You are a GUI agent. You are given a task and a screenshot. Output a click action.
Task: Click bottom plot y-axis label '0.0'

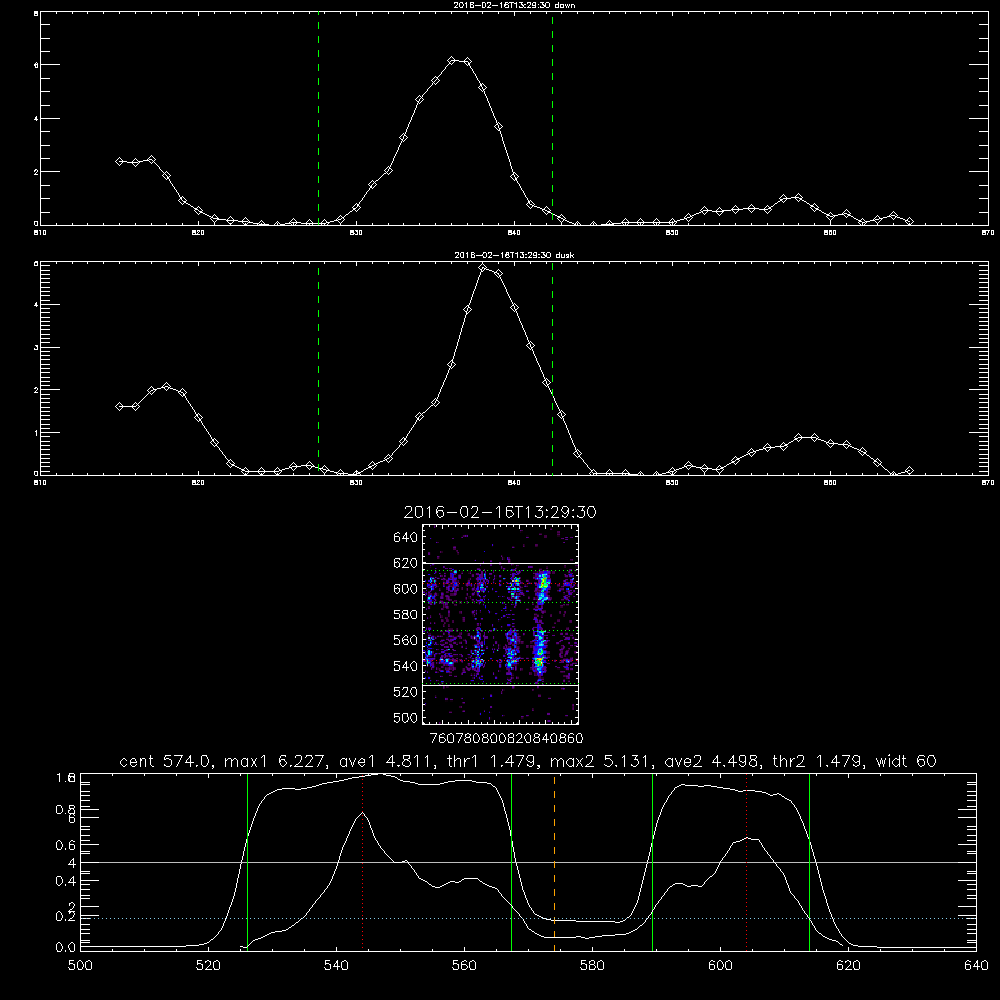tap(66, 948)
